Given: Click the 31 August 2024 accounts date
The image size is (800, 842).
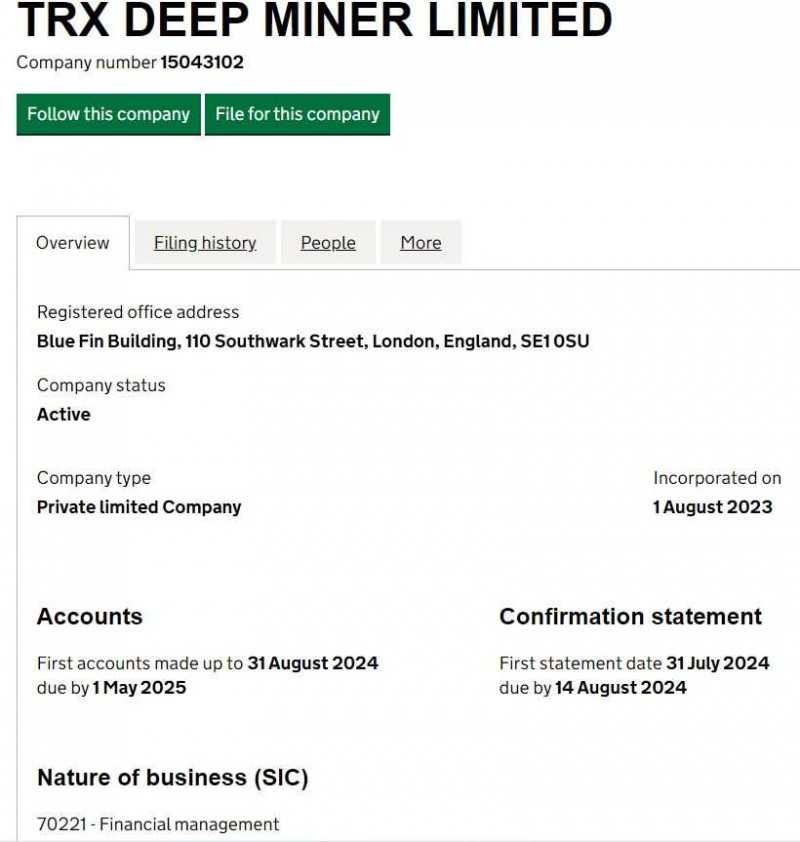Looking at the screenshot, I should pos(313,663).
